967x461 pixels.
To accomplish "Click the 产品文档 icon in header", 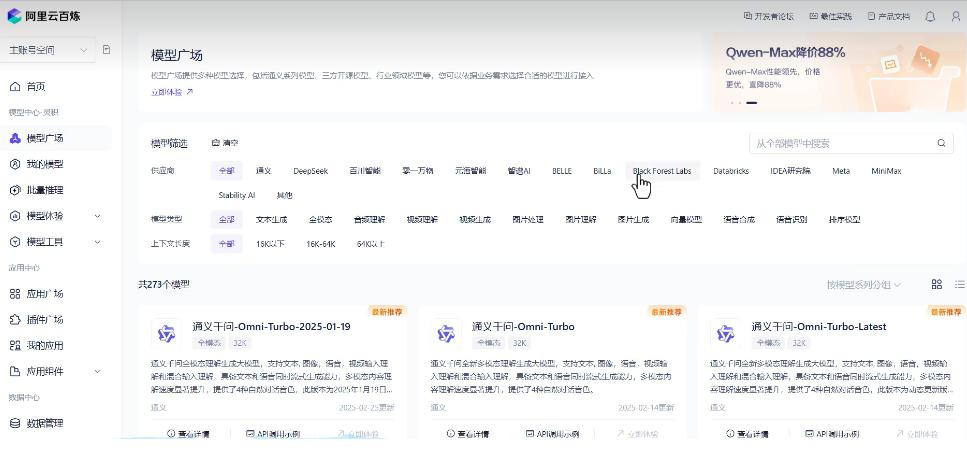I will click(871, 16).
